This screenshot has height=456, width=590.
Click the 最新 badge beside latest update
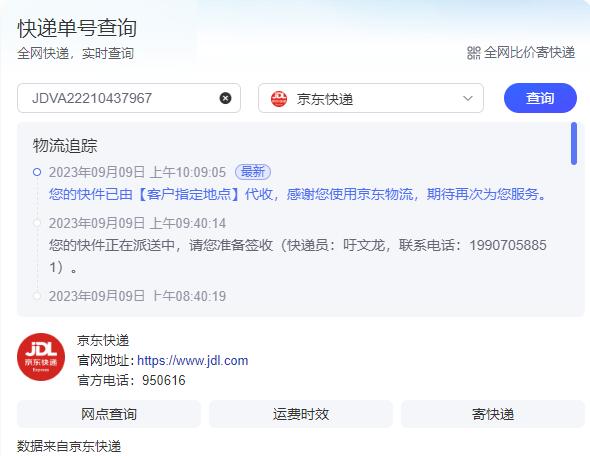[253, 172]
